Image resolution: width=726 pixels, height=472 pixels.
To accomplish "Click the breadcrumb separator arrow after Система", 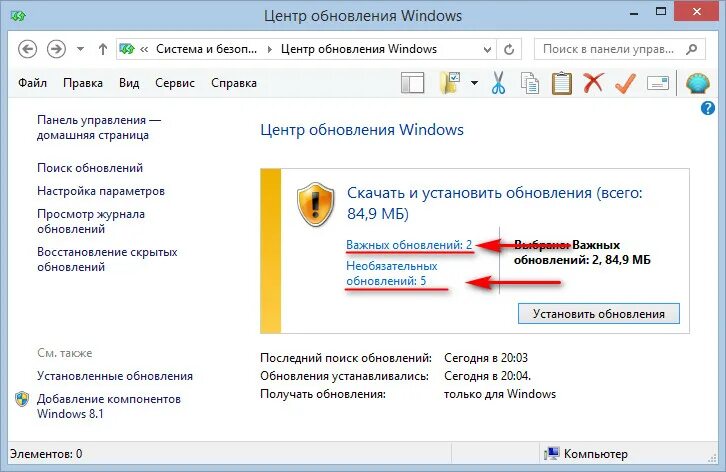I will [x=269, y=49].
